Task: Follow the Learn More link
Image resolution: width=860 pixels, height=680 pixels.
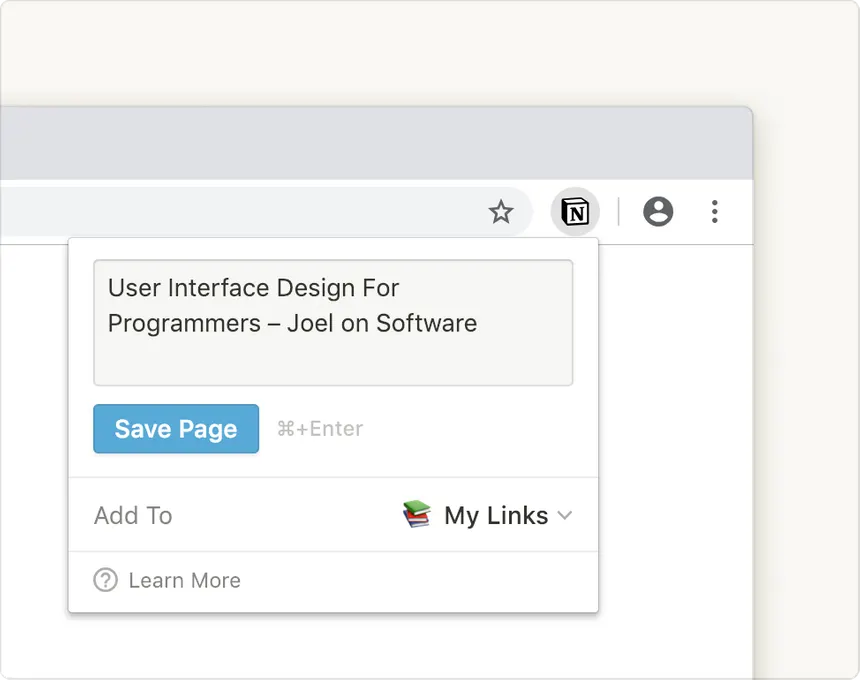Action: pos(185,580)
